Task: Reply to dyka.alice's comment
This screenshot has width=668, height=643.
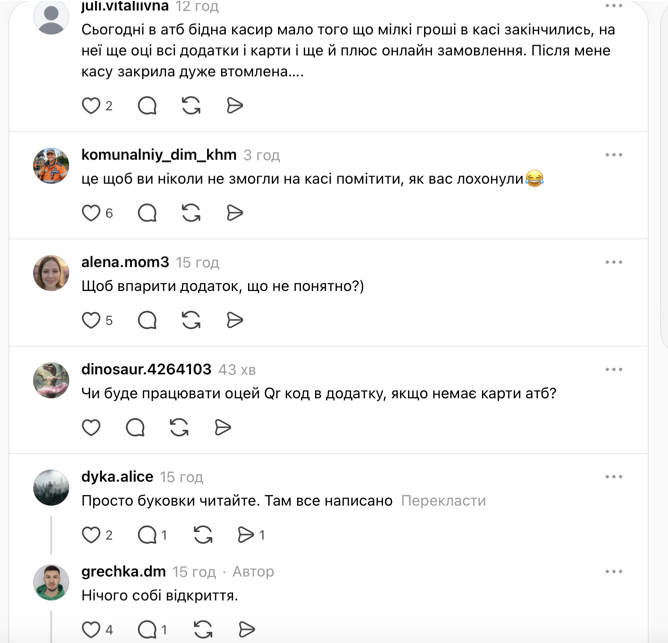Action: [147, 535]
